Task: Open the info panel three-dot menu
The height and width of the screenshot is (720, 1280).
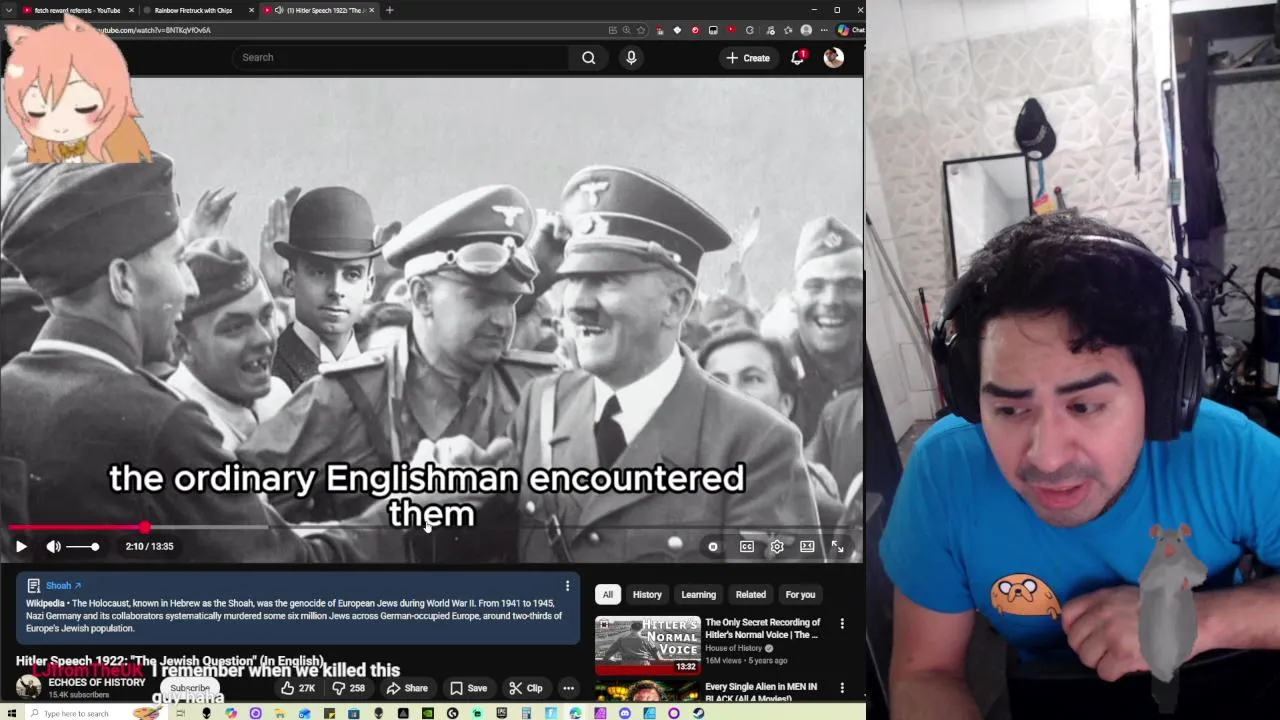Action: click(567, 586)
